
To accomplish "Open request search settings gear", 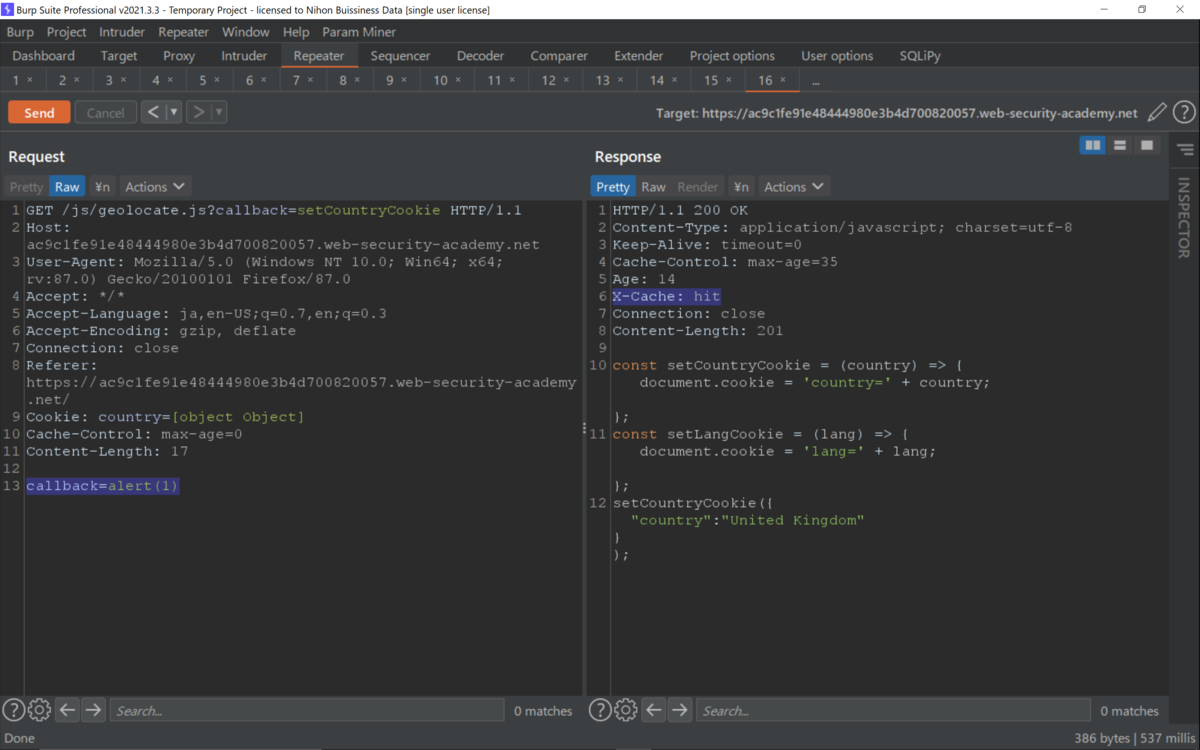I will 39,710.
